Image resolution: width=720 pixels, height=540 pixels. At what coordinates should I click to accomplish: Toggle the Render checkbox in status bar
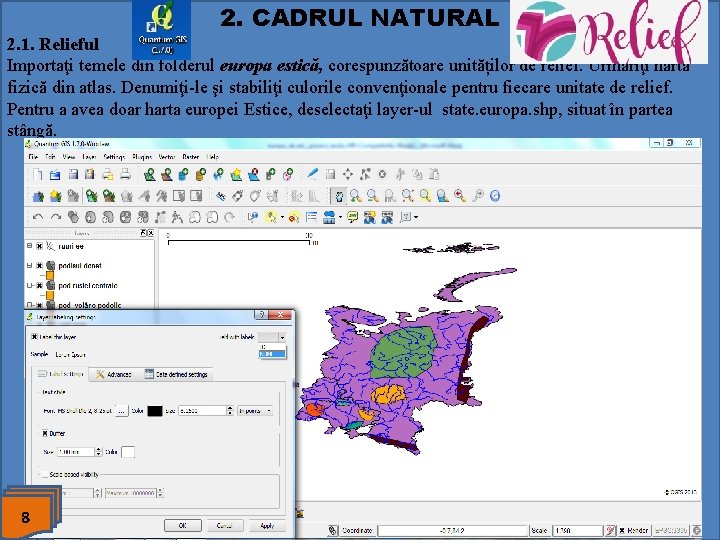click(x=623, y=530)
